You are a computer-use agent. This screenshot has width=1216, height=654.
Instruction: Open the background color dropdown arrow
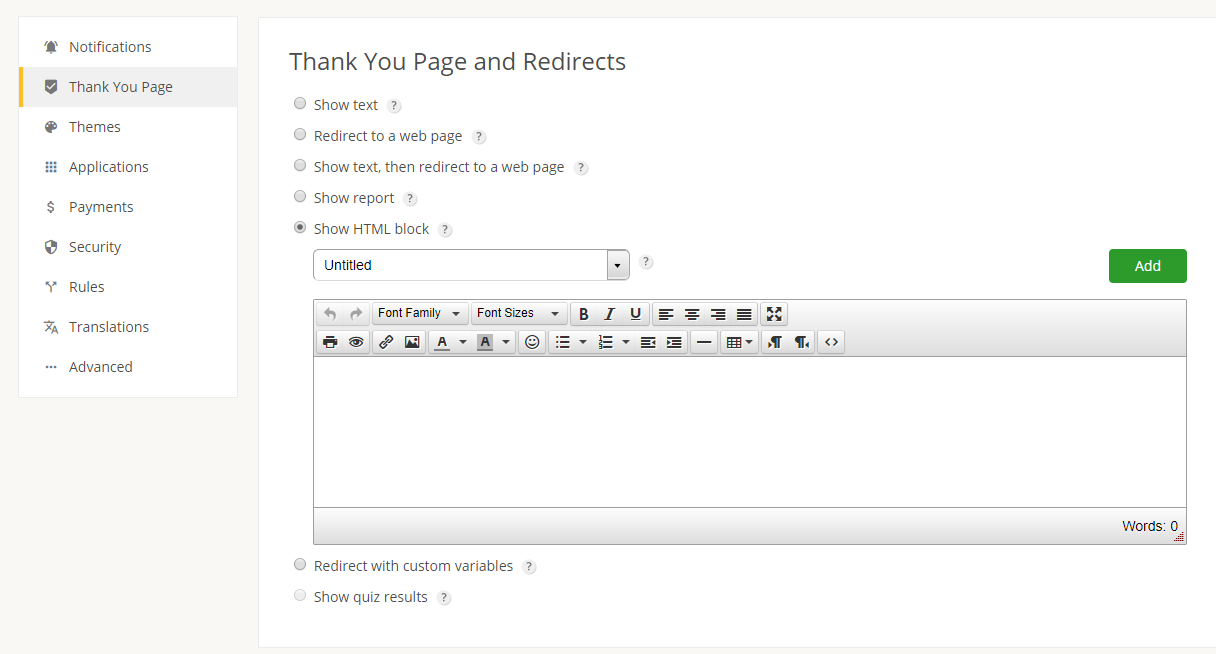506,342
